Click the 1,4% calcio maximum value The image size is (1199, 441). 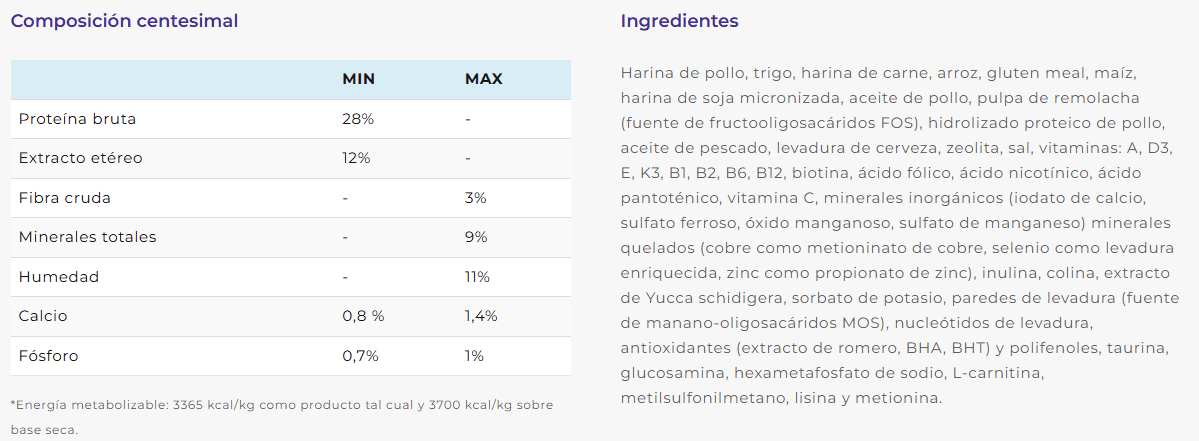482,316
